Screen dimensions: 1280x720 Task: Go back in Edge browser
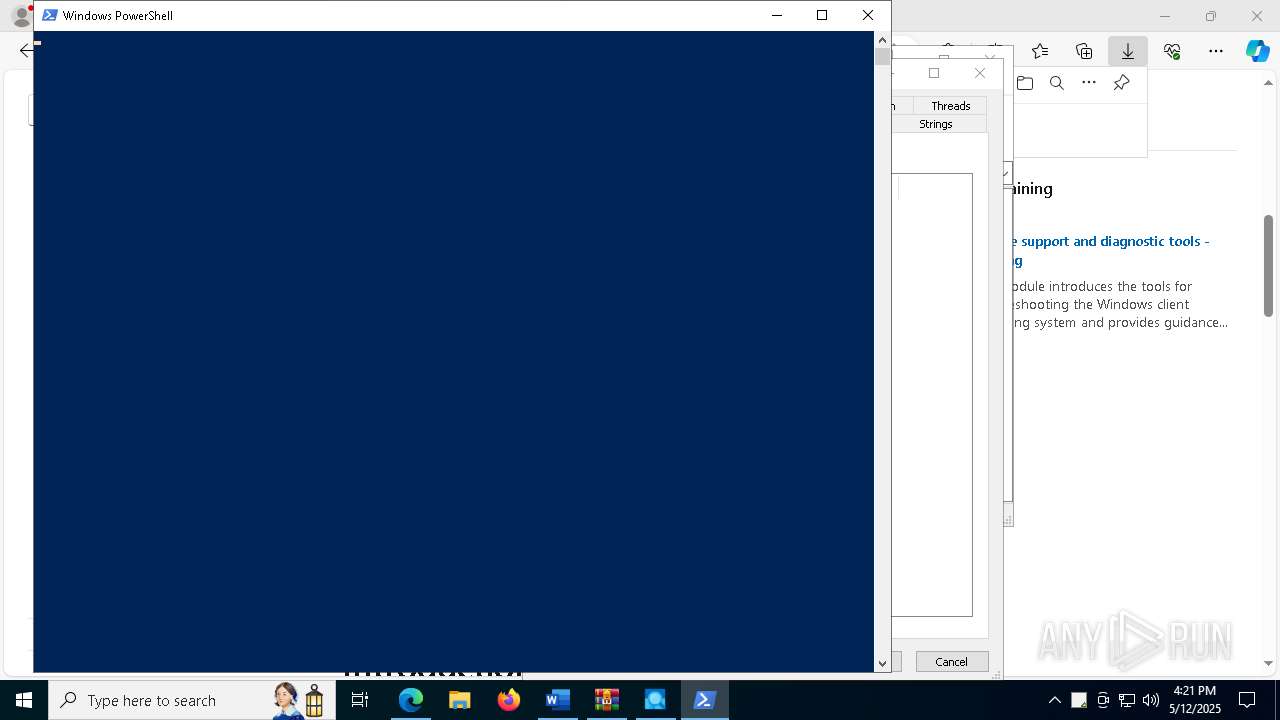coord(26,51)
